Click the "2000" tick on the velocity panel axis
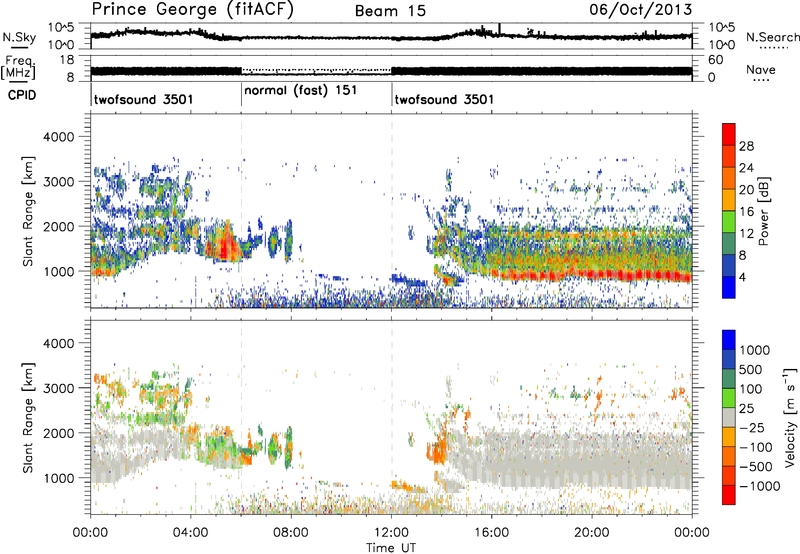Screen dimensions: 800x554 58,433
